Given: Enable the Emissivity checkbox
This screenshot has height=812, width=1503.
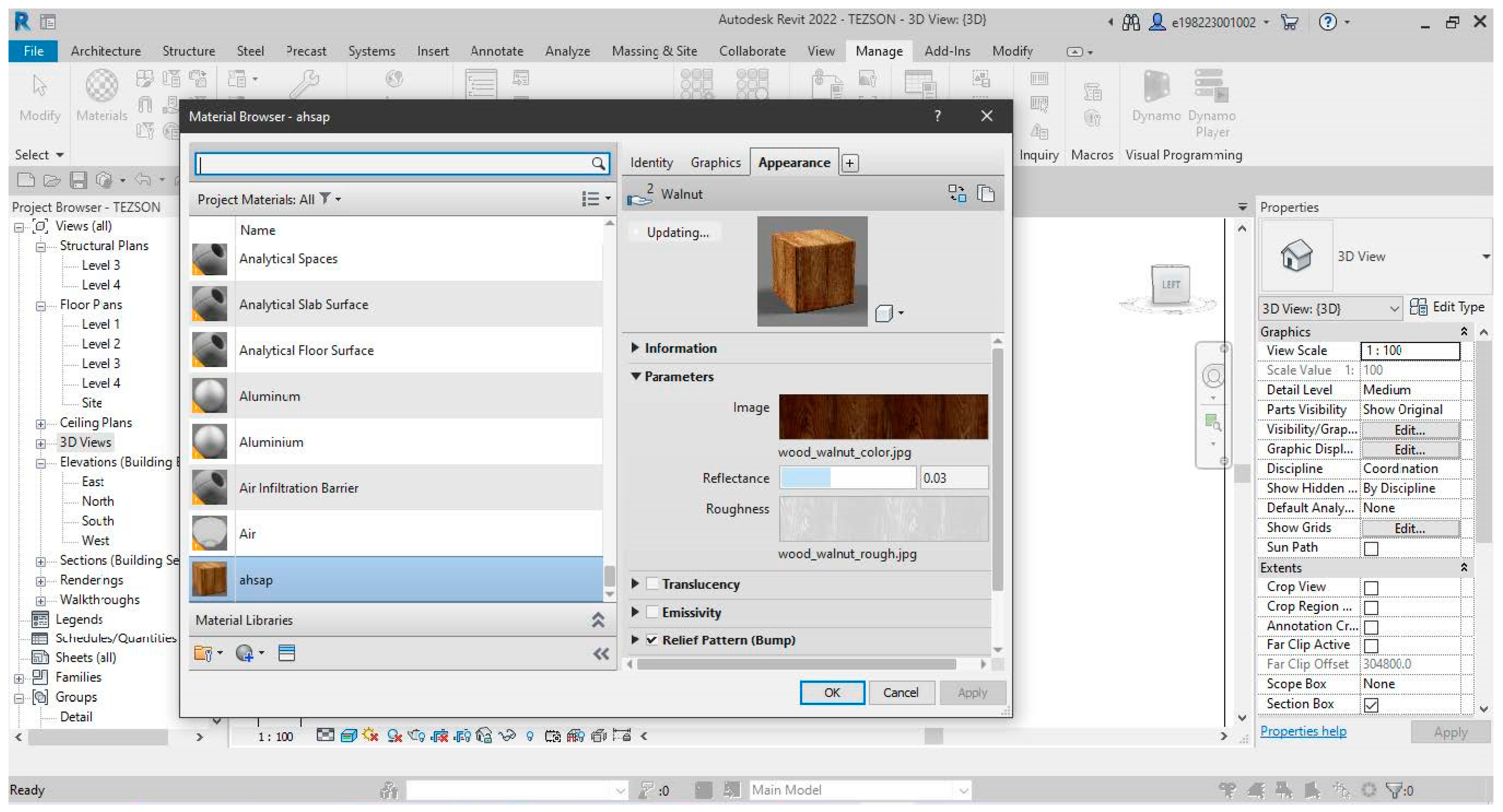Looking at the screenshot, I should tap(652, 612).
